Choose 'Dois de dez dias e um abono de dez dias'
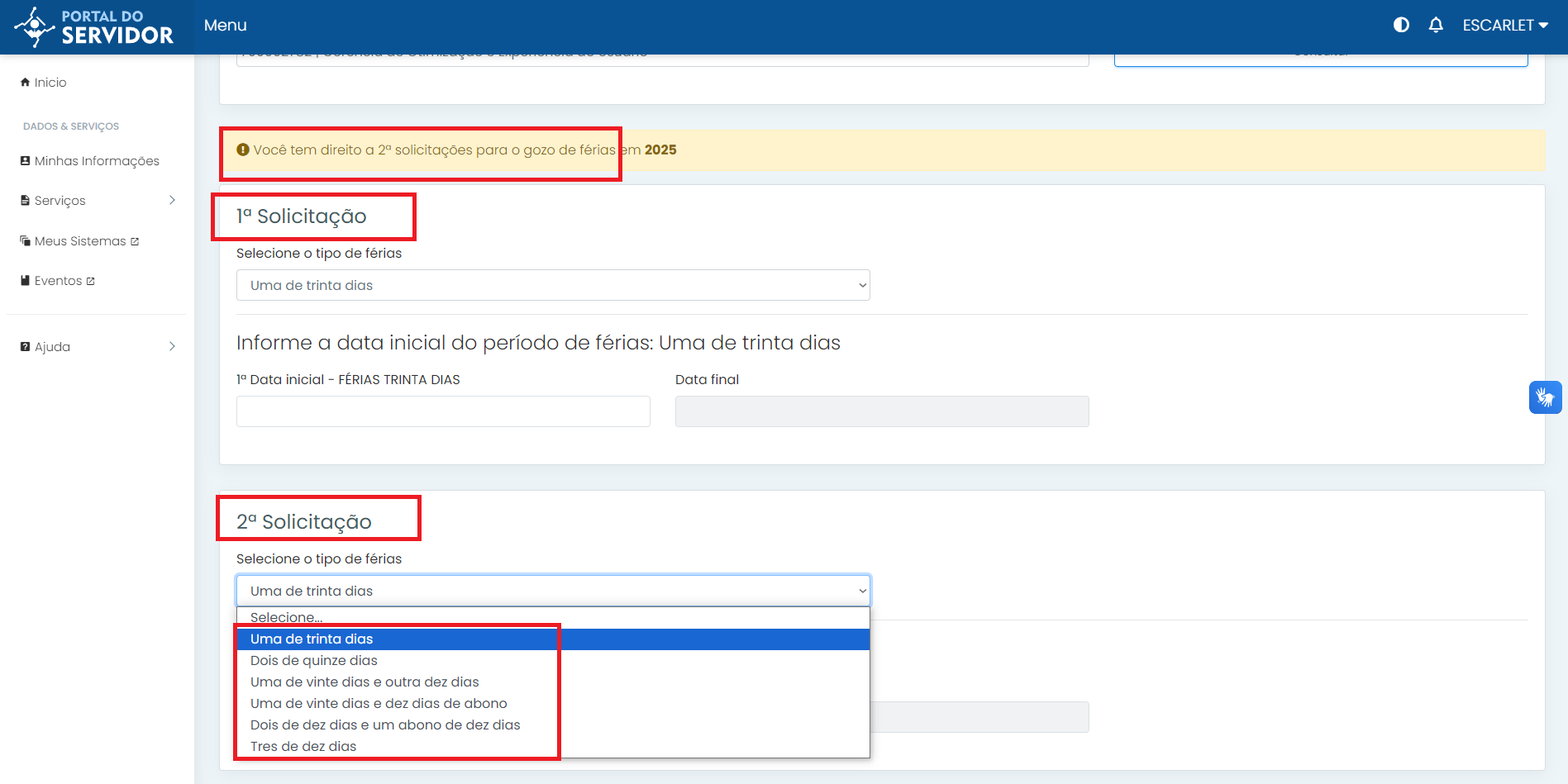1568x784 pixels. tap(553, 725)
